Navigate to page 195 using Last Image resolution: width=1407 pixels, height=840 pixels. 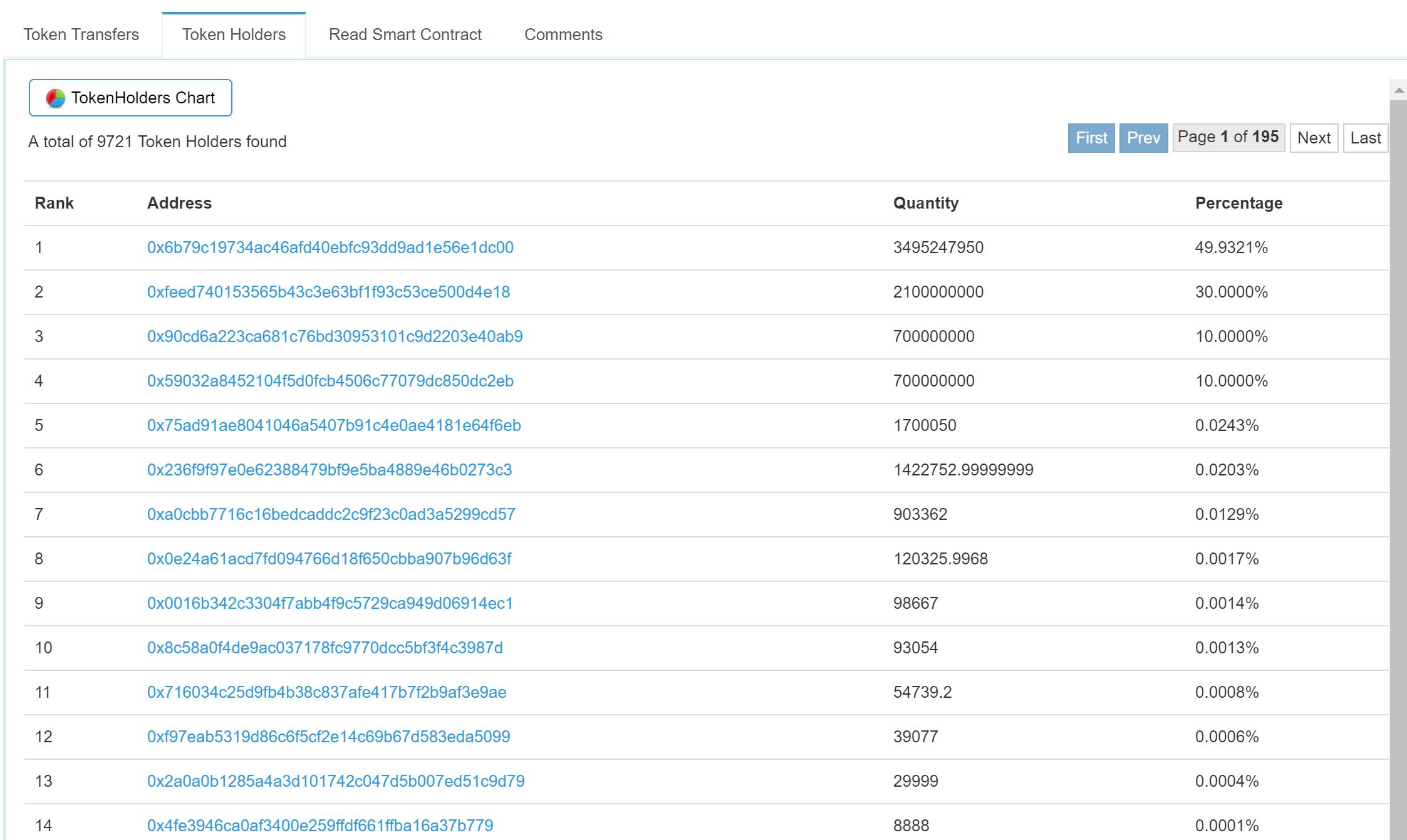click(1365, 138)
